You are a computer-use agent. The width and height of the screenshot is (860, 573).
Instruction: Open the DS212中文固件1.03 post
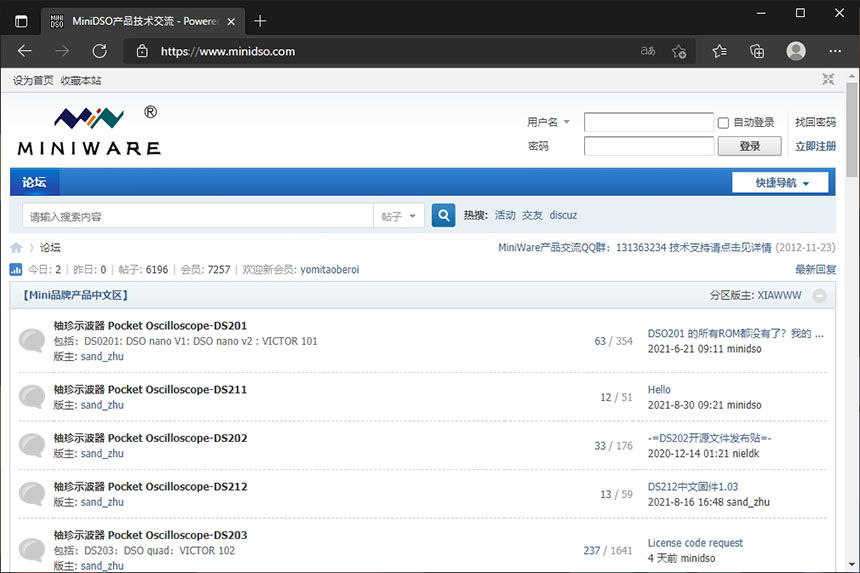click(x=693, y=486)
